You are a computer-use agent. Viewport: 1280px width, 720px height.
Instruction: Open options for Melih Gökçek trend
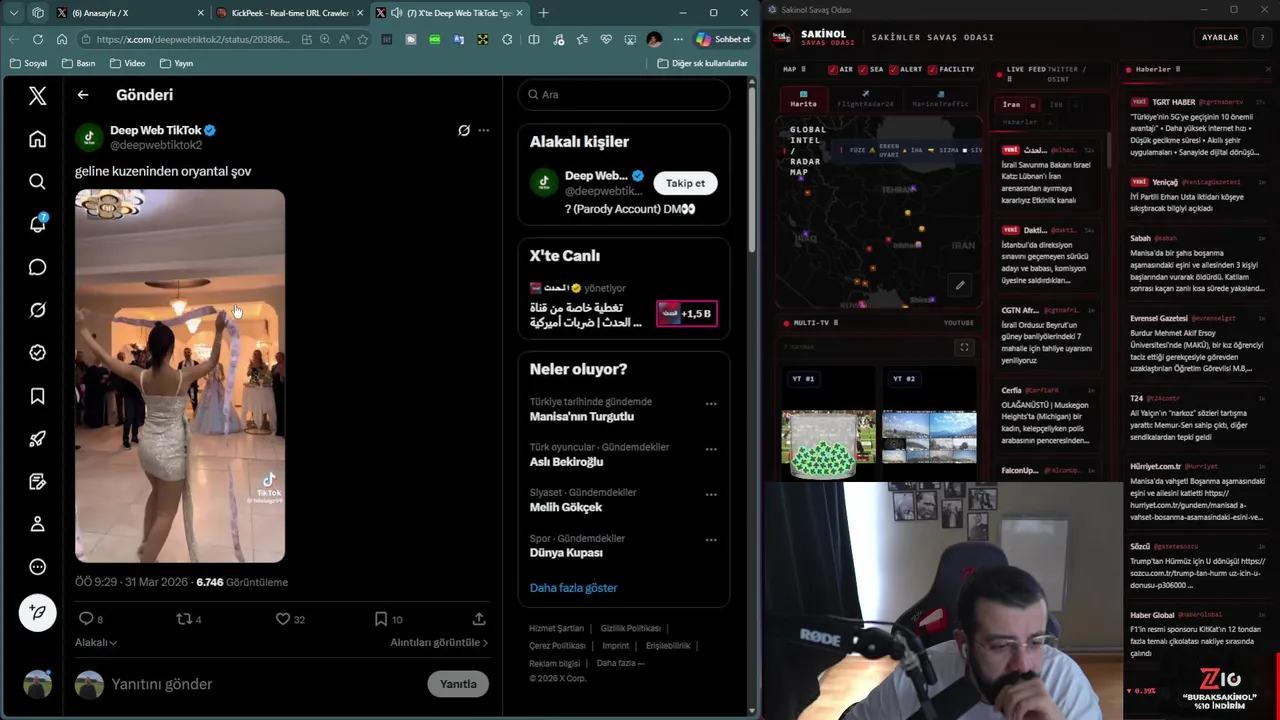(711, 494)
